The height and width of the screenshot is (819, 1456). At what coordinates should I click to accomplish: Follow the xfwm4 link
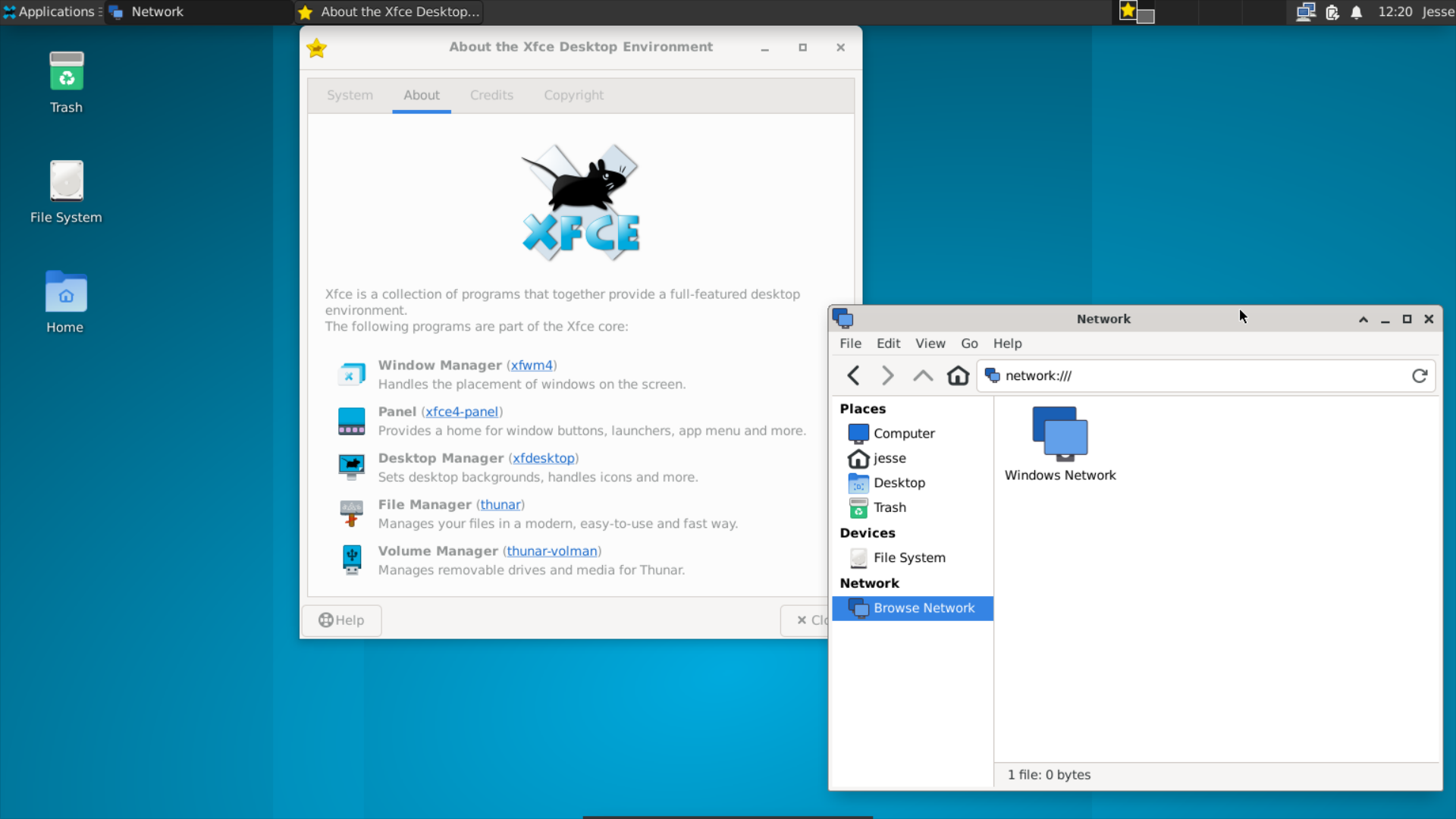point(532,366)
